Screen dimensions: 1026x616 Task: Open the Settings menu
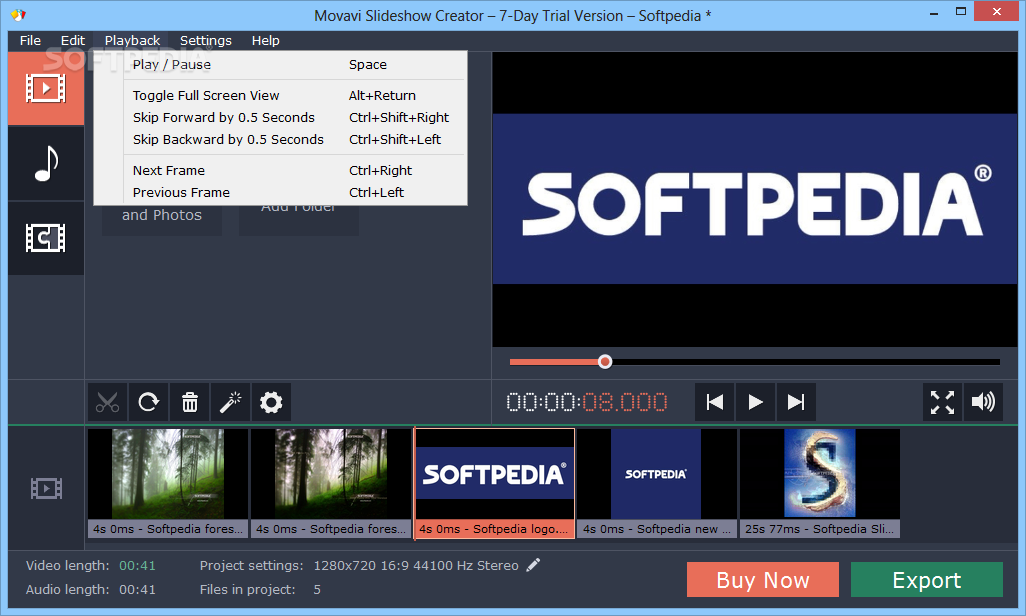205,41
